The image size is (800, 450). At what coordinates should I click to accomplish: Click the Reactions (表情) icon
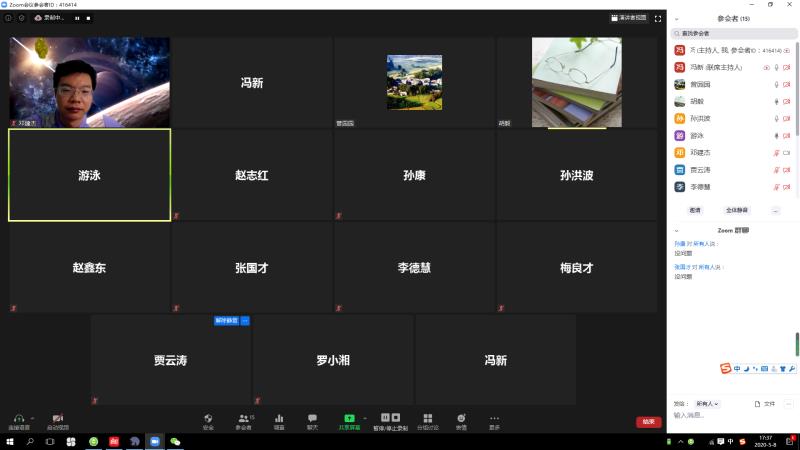pos(461,420)
